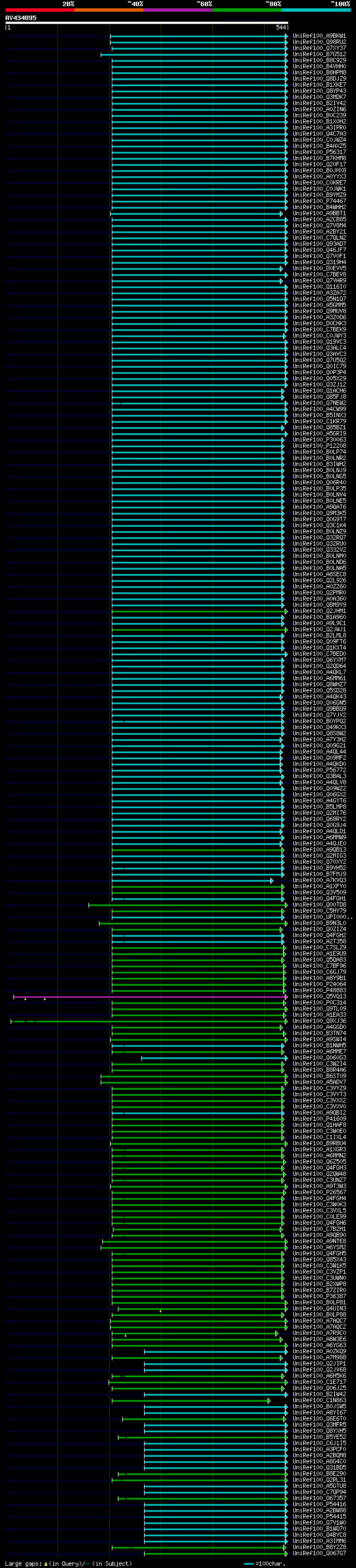Screen dimensions: 356x1568
Task: Select hit label UniRef100_C0KRE7
Action: click(x=319, y=182)
